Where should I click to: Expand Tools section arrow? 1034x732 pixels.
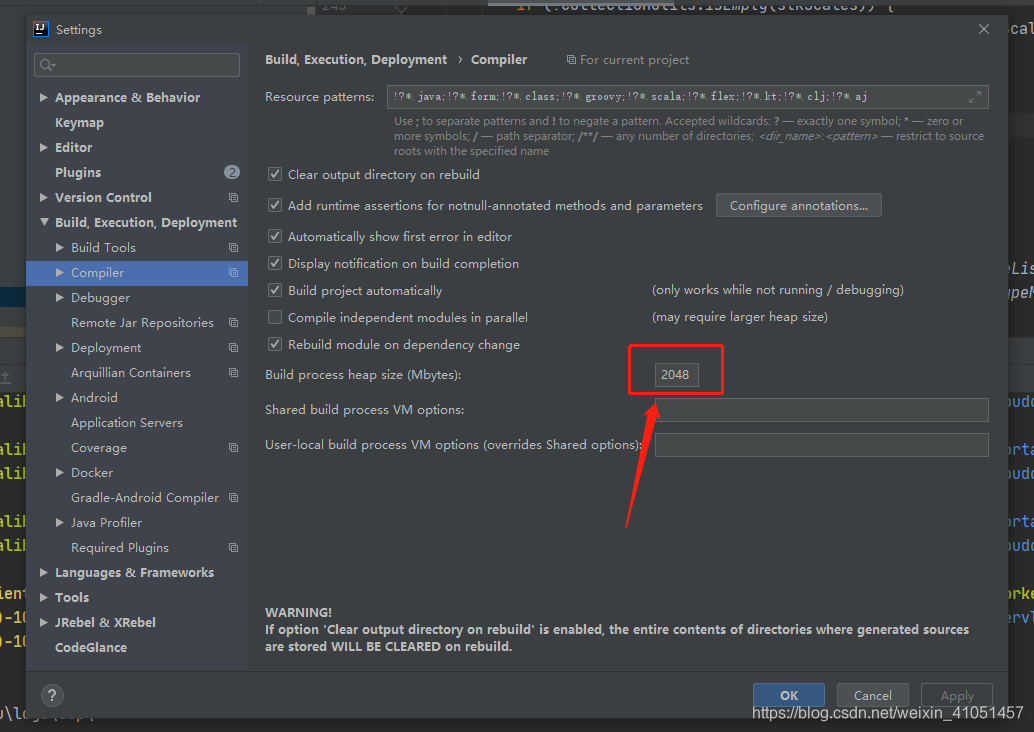click(44, 597)
